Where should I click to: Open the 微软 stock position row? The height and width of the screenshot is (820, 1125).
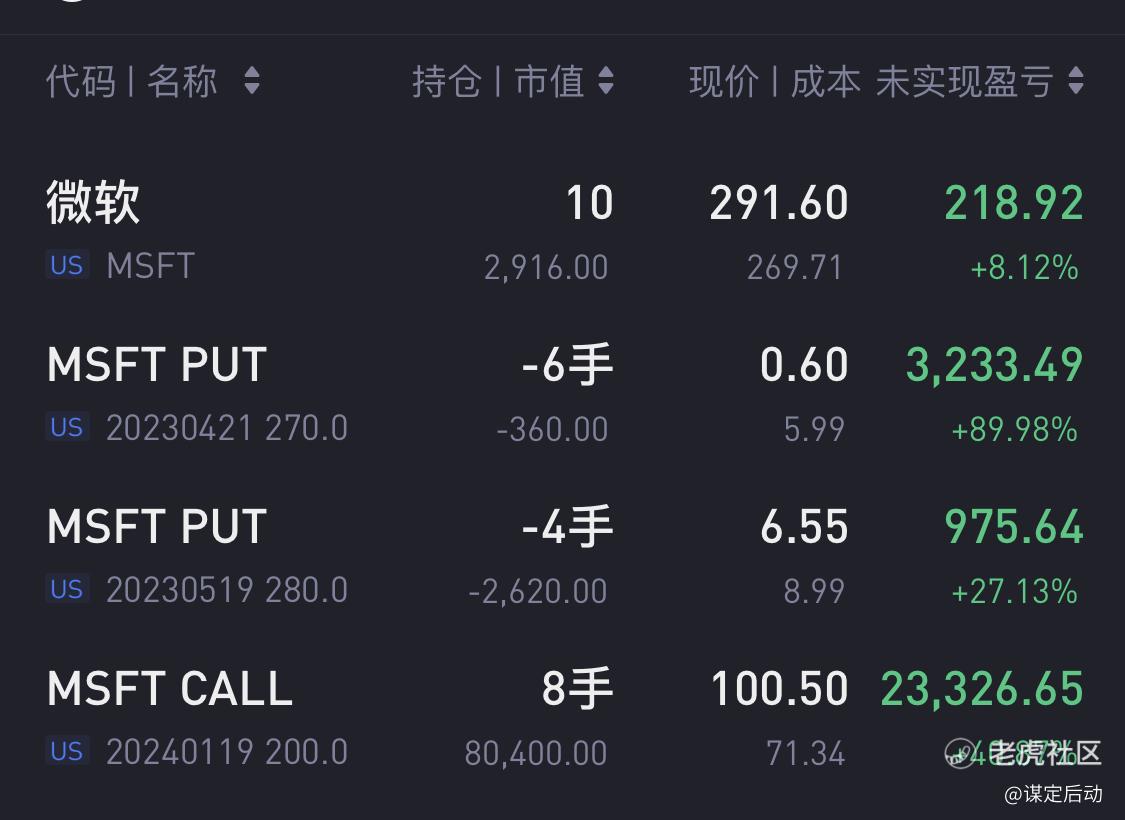562,233
